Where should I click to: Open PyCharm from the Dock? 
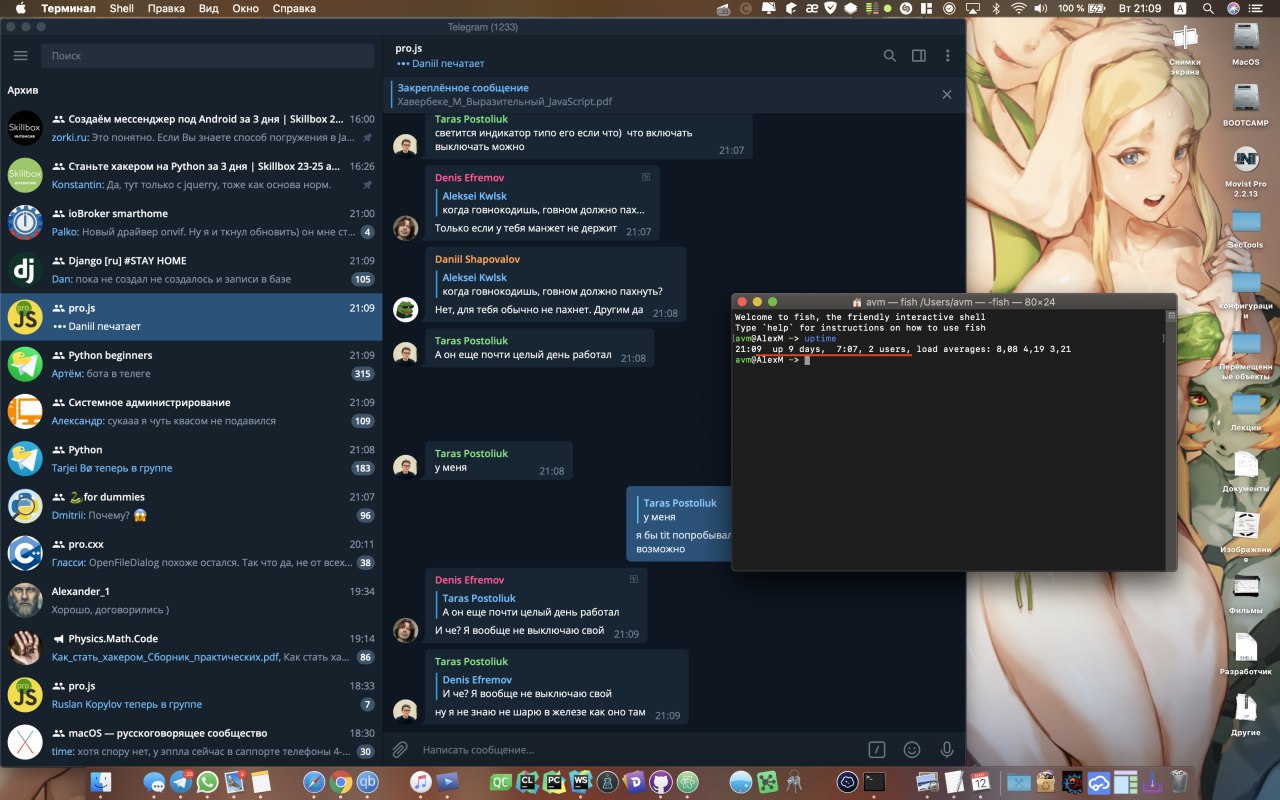[x=553, y=782]
